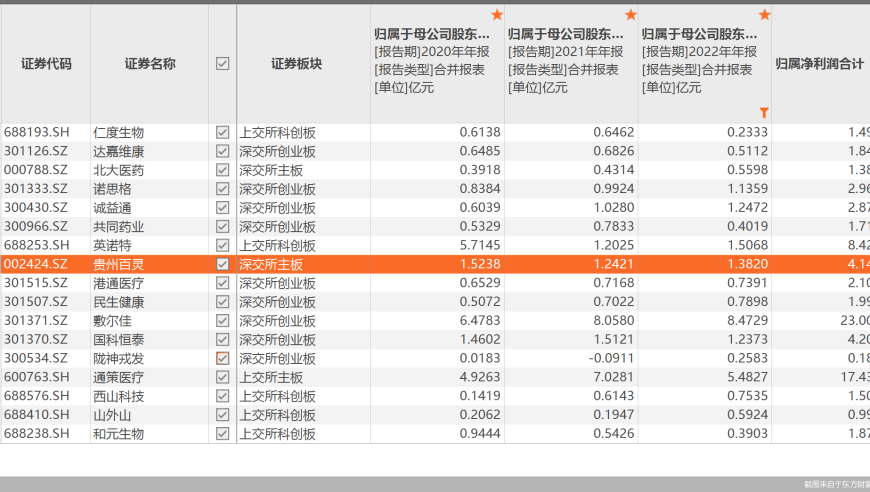
Task: Click the value 7.0281 in 通策医疗 row
Action: 614,377
